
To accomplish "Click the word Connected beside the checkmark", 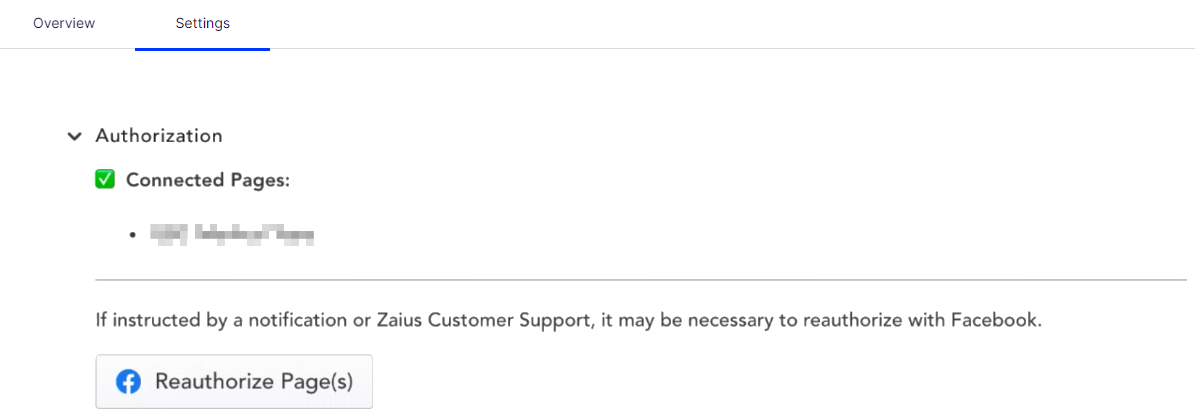I will click(174, 180).
